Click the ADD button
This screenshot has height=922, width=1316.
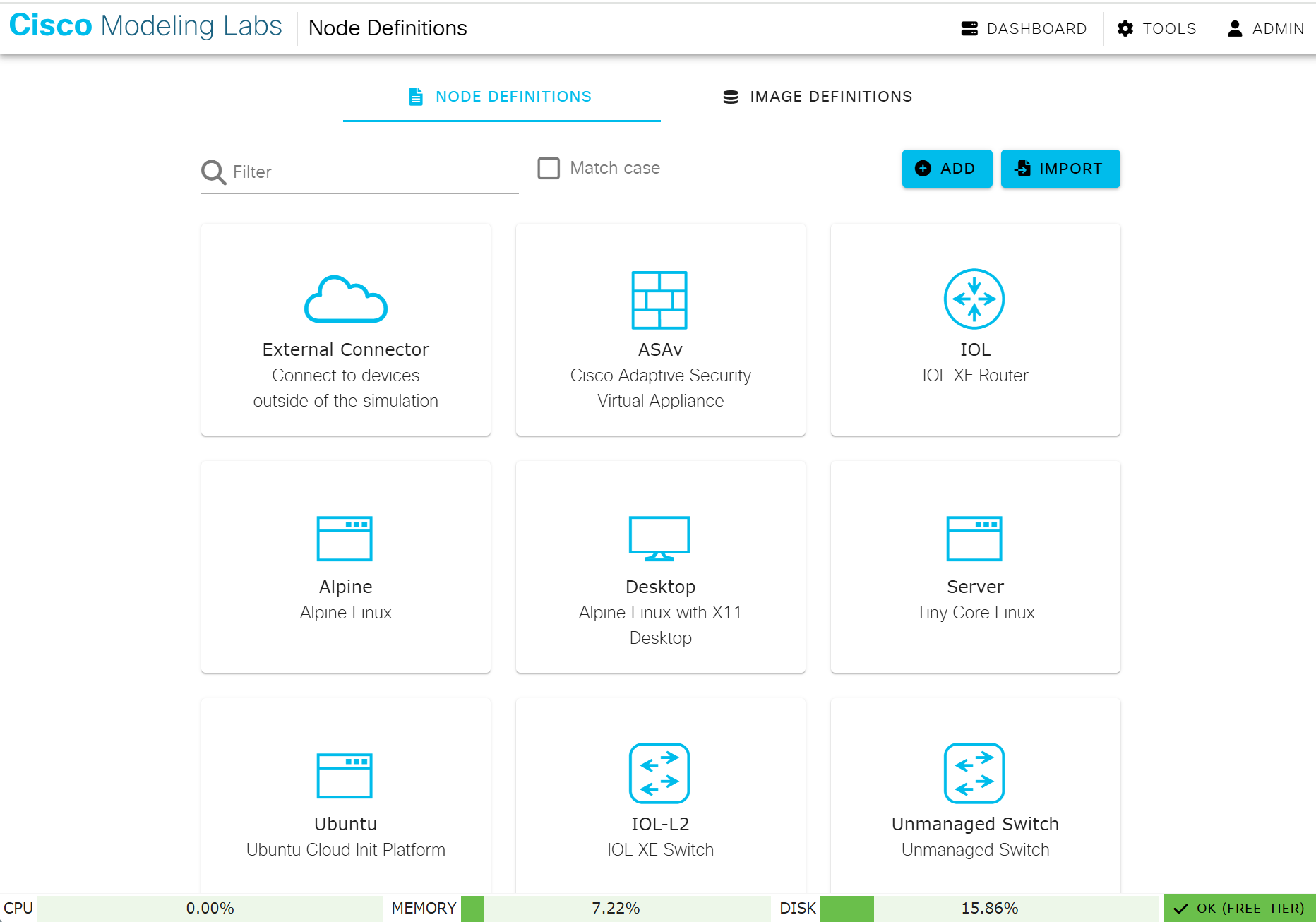[947, 169]
